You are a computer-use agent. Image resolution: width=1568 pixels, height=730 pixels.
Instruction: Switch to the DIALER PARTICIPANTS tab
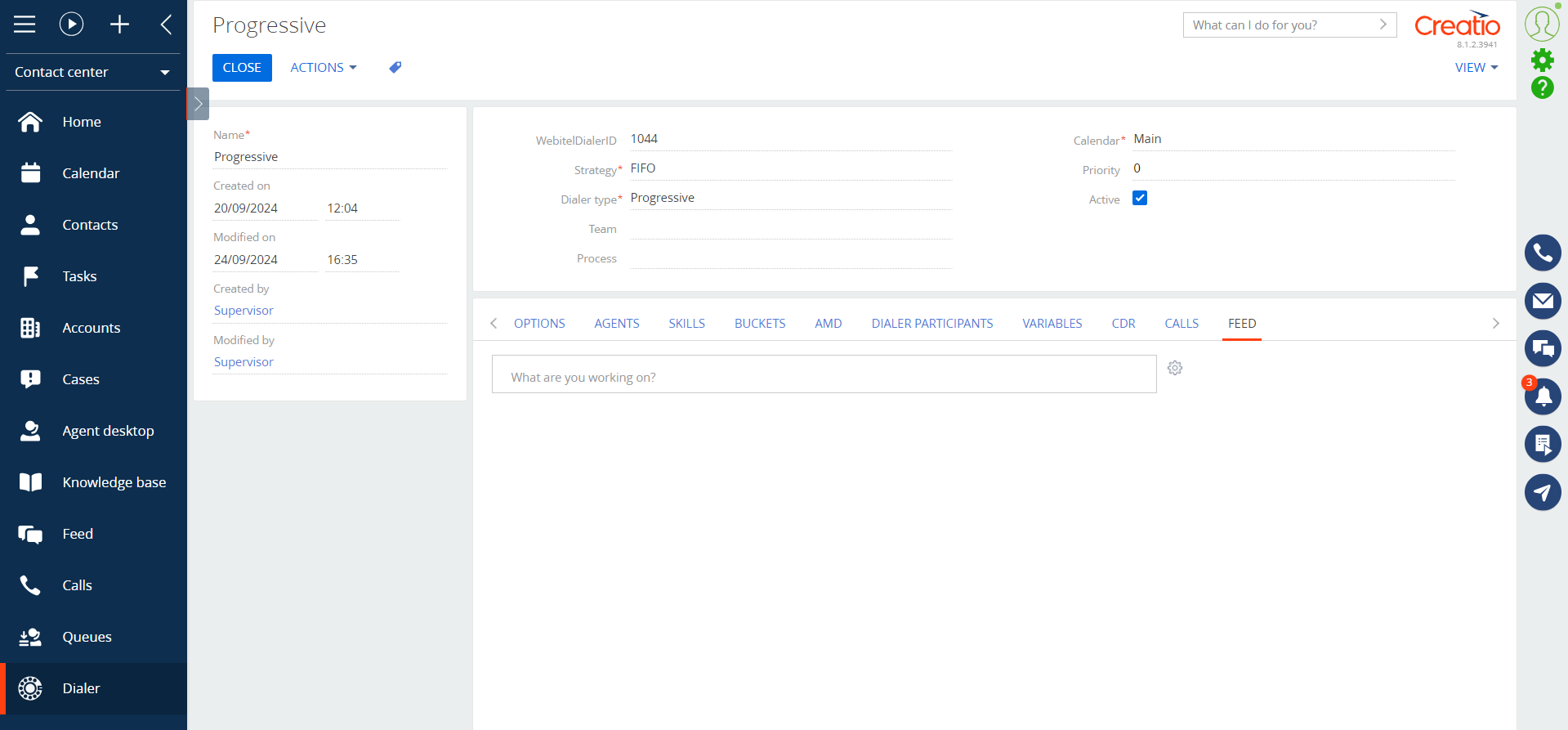point(932,324)
